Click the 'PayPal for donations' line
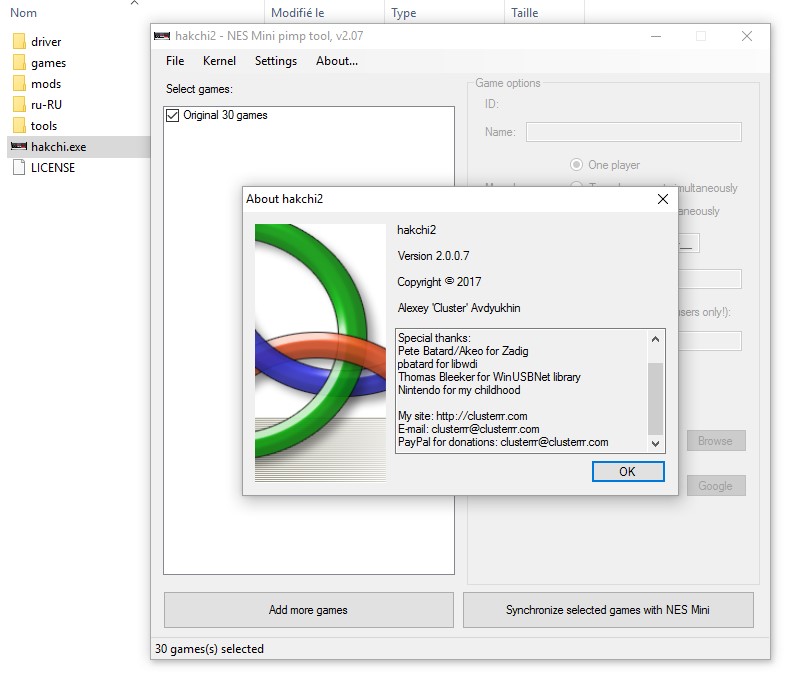The height and width of the screenshot is (693, 787). 503,442
